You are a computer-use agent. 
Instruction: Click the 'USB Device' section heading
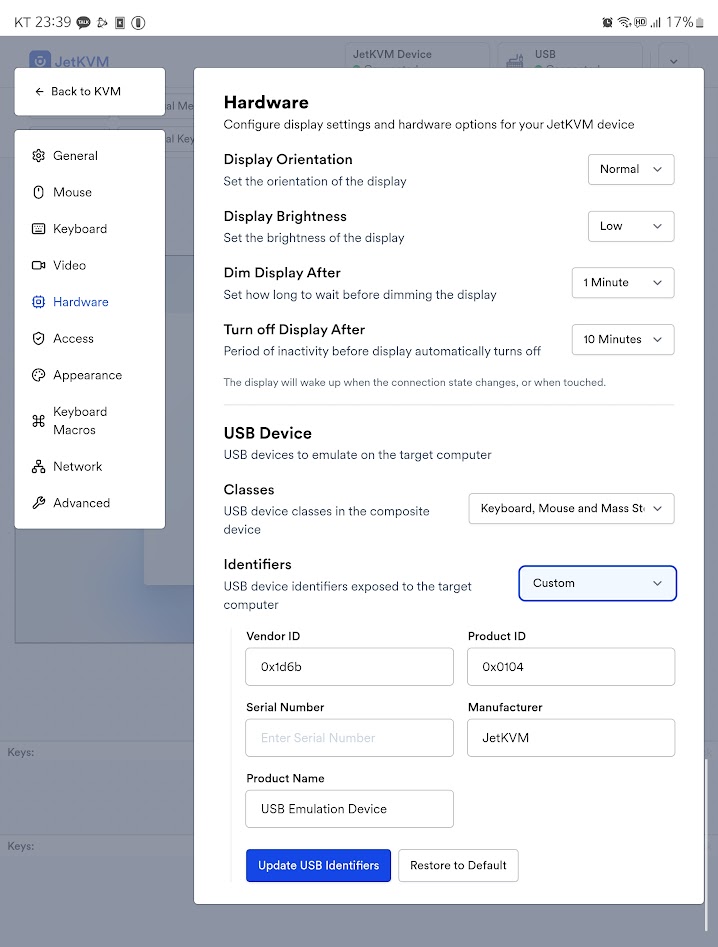tap(268, 433)
